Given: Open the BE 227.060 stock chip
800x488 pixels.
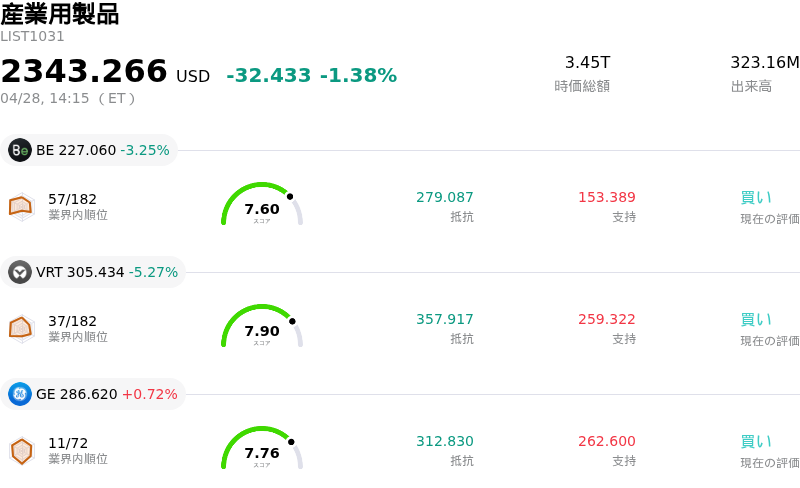Looking at the screenshot, I should pyautogui.click(x=90, y=151).
